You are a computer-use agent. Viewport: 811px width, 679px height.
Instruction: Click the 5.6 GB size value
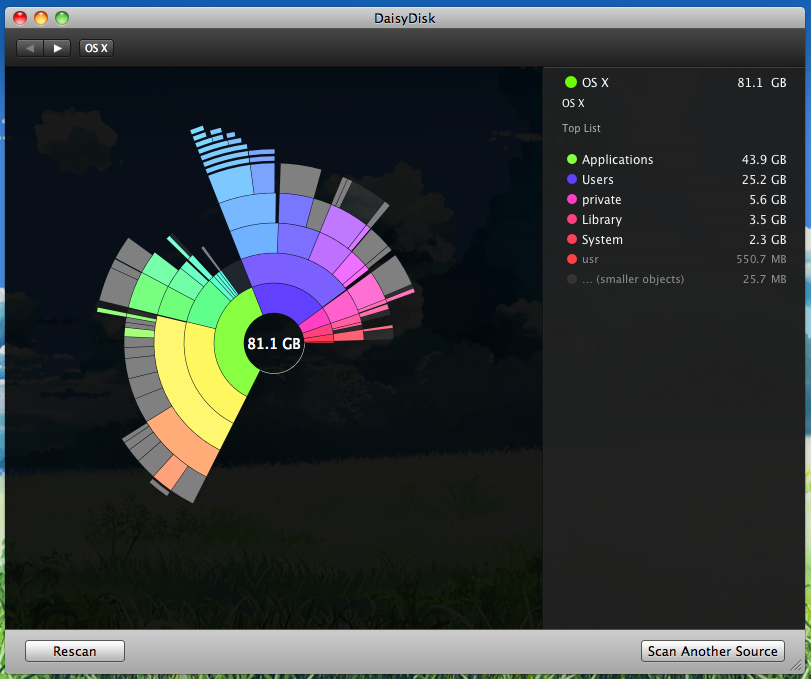768,200
